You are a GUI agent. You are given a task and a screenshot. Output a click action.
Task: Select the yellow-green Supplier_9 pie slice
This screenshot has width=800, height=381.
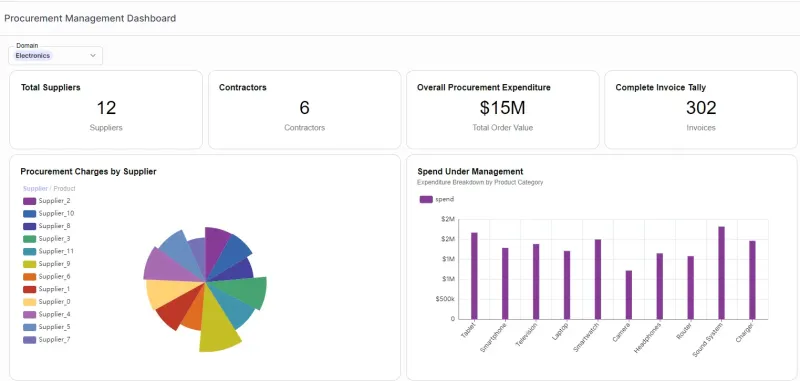point(218,326)
